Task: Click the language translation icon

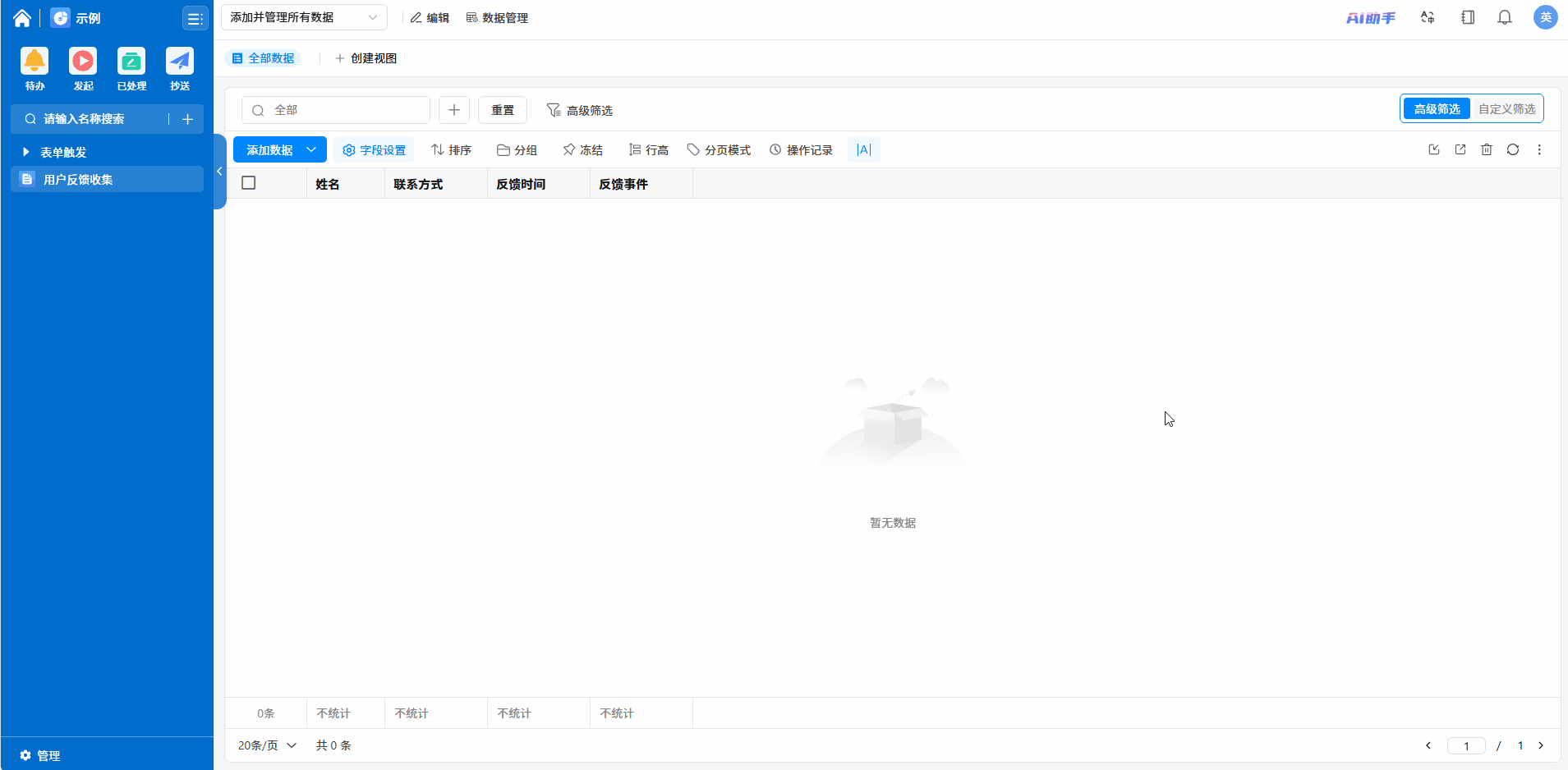Action: click(x=1428, y=17)
